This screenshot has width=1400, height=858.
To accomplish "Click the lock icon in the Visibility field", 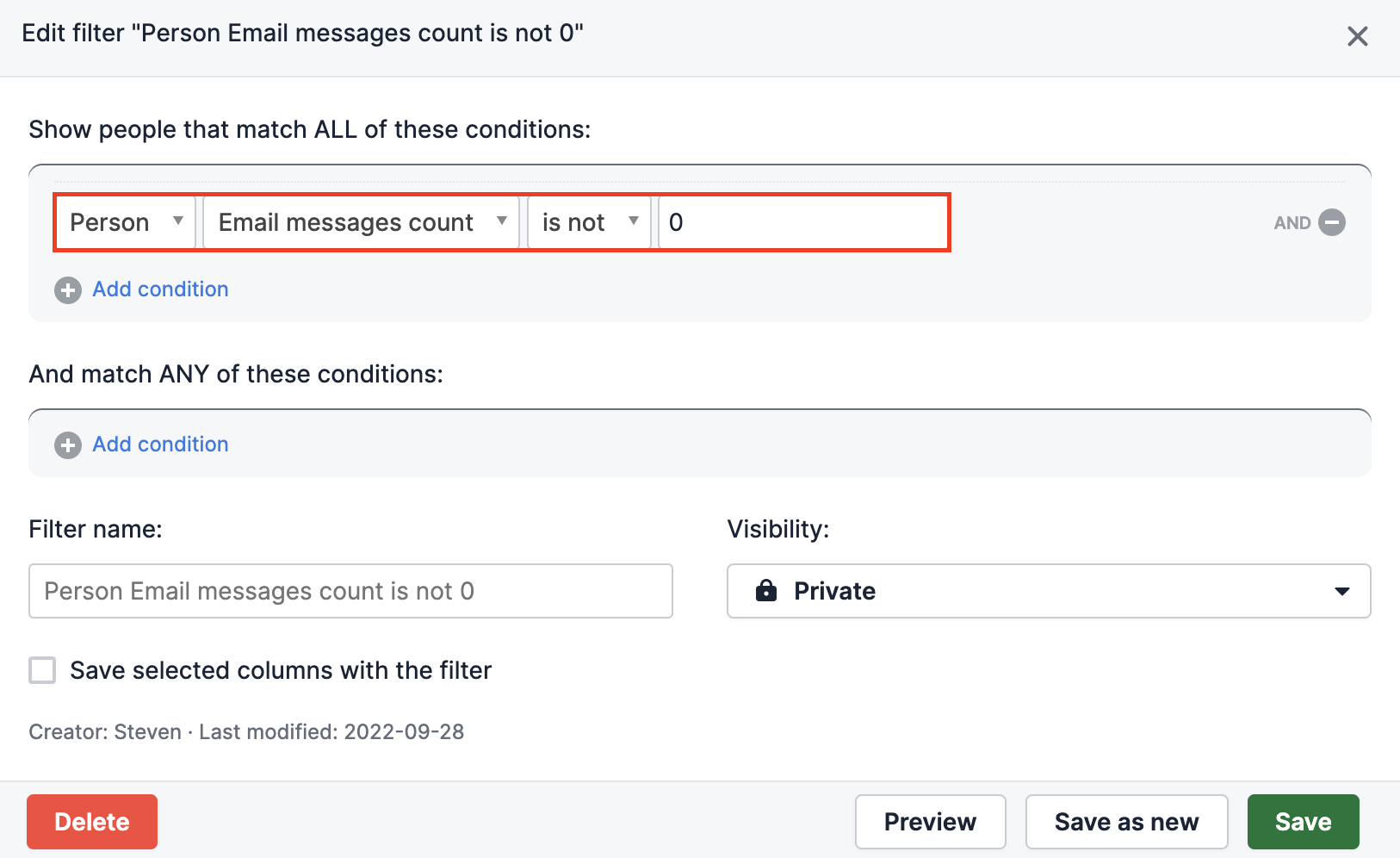I will tap(765, 591).
